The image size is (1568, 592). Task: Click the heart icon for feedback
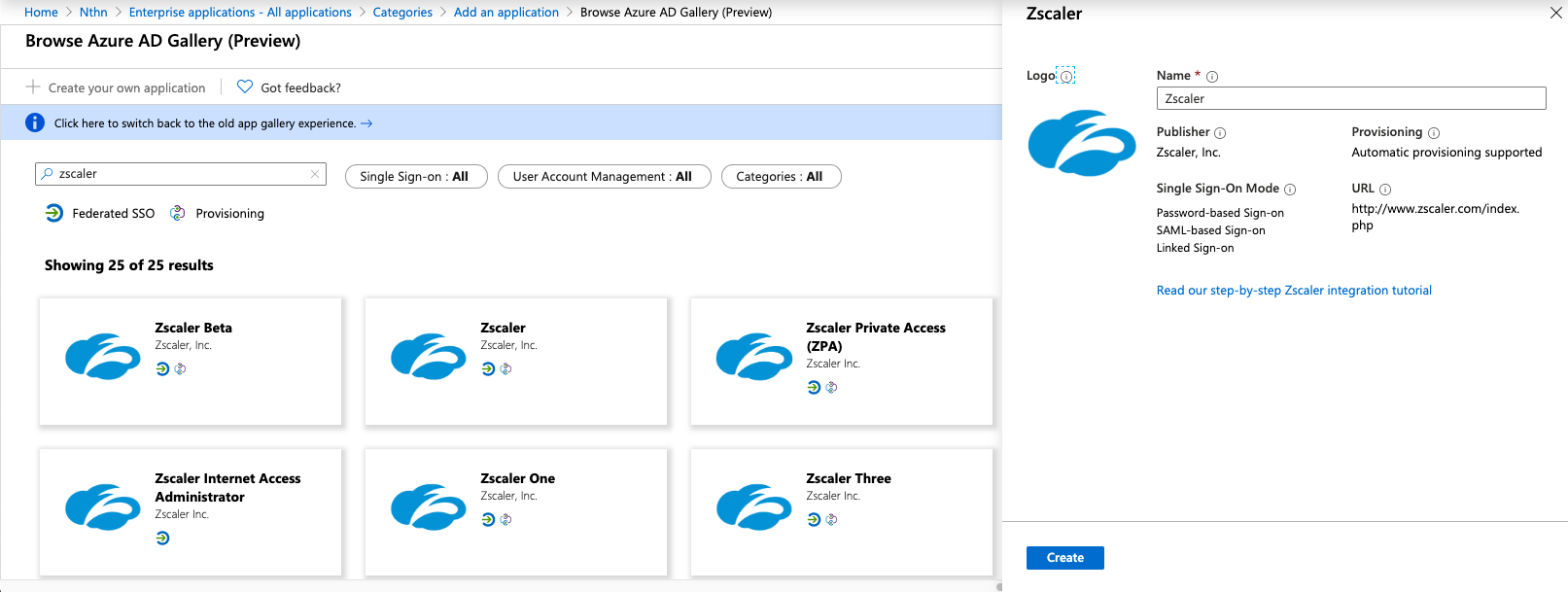pos(245,87)
